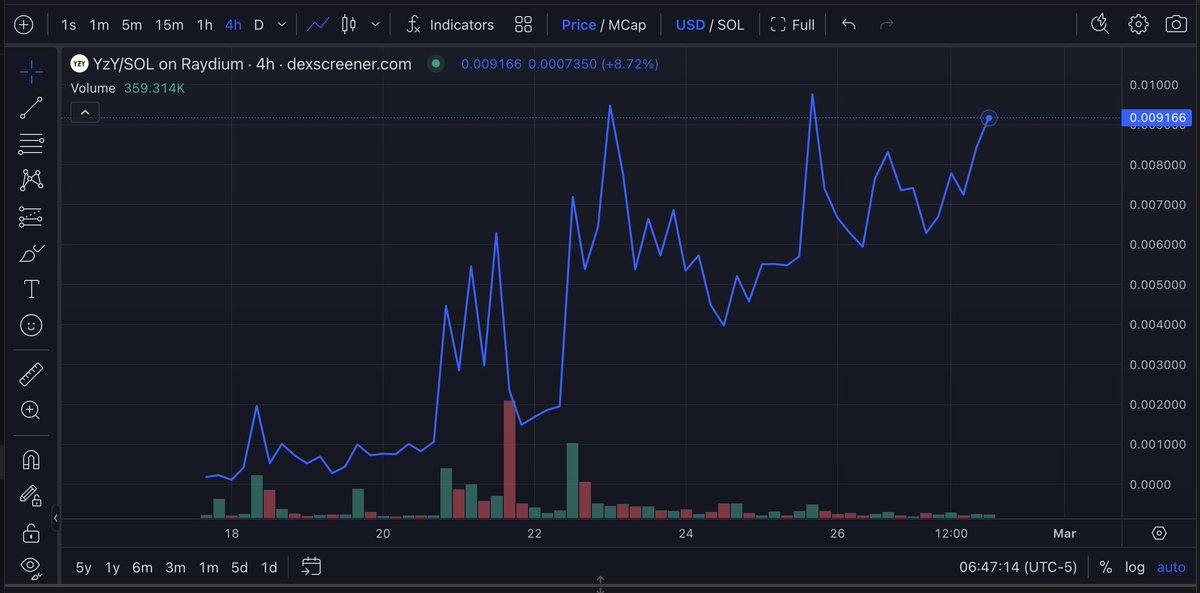Select the forecasting and measurement tool
Viewport: 1200px width, 593px height.
(31, 217)
